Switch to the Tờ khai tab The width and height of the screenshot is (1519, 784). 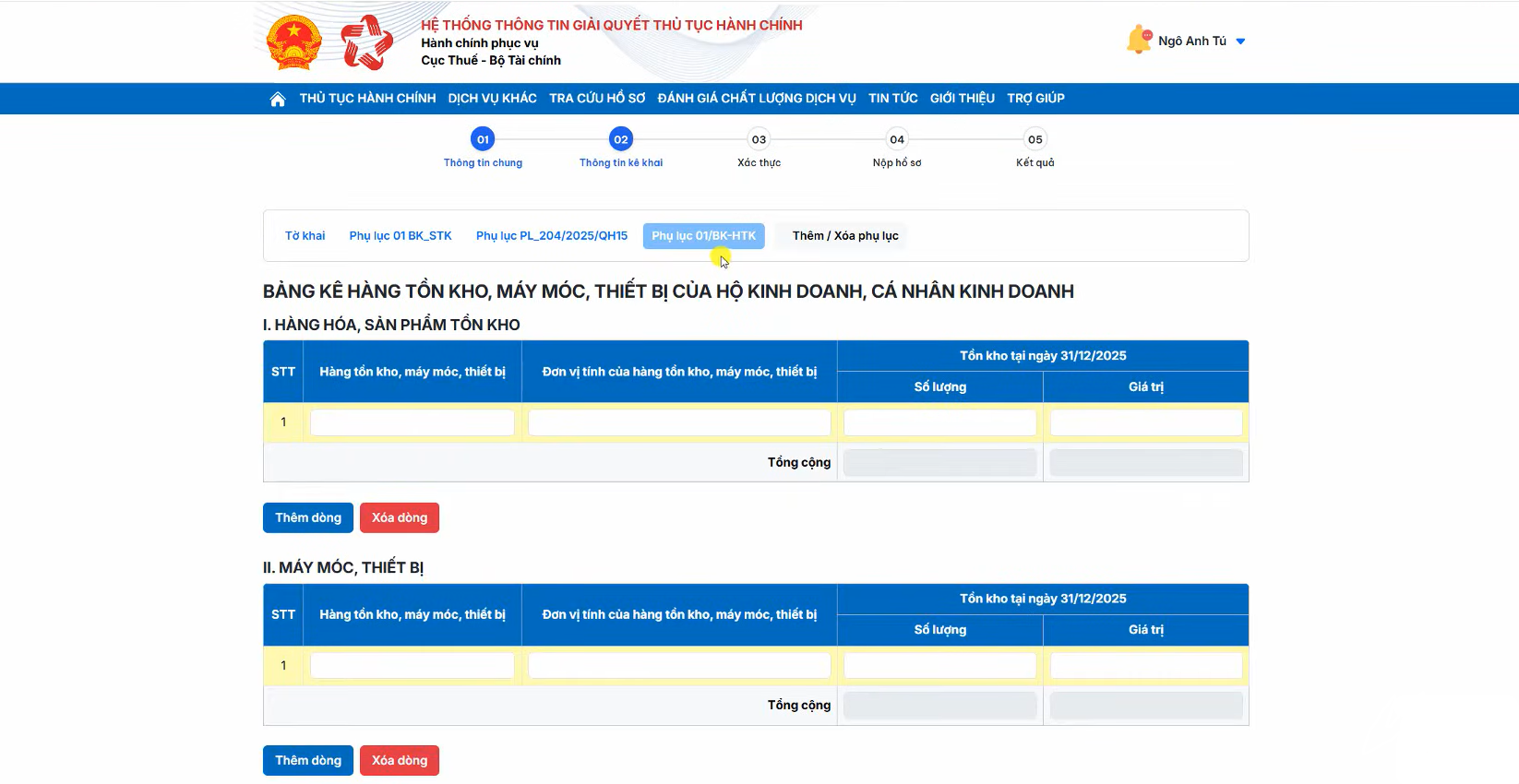coord(305,236)
